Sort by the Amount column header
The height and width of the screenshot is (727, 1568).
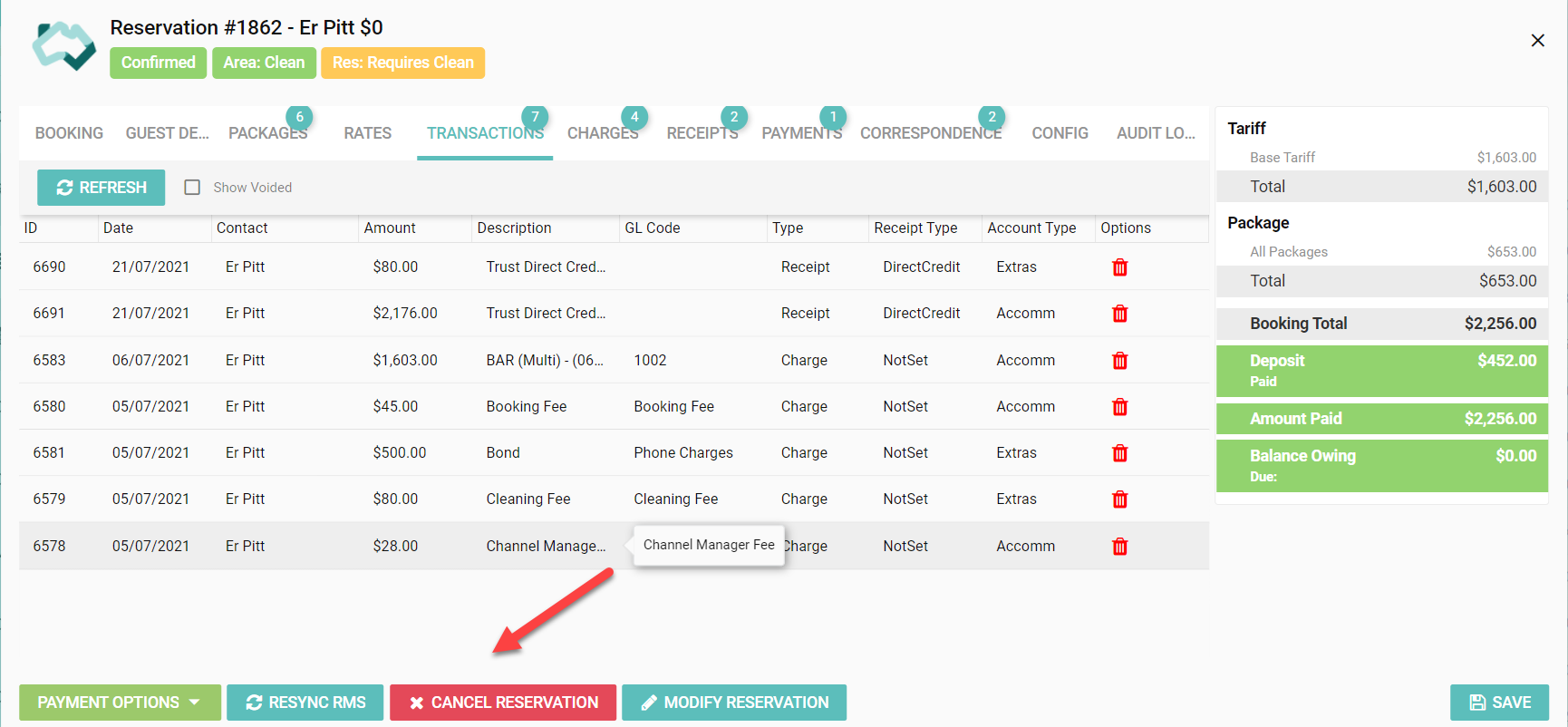click(390, 228)
